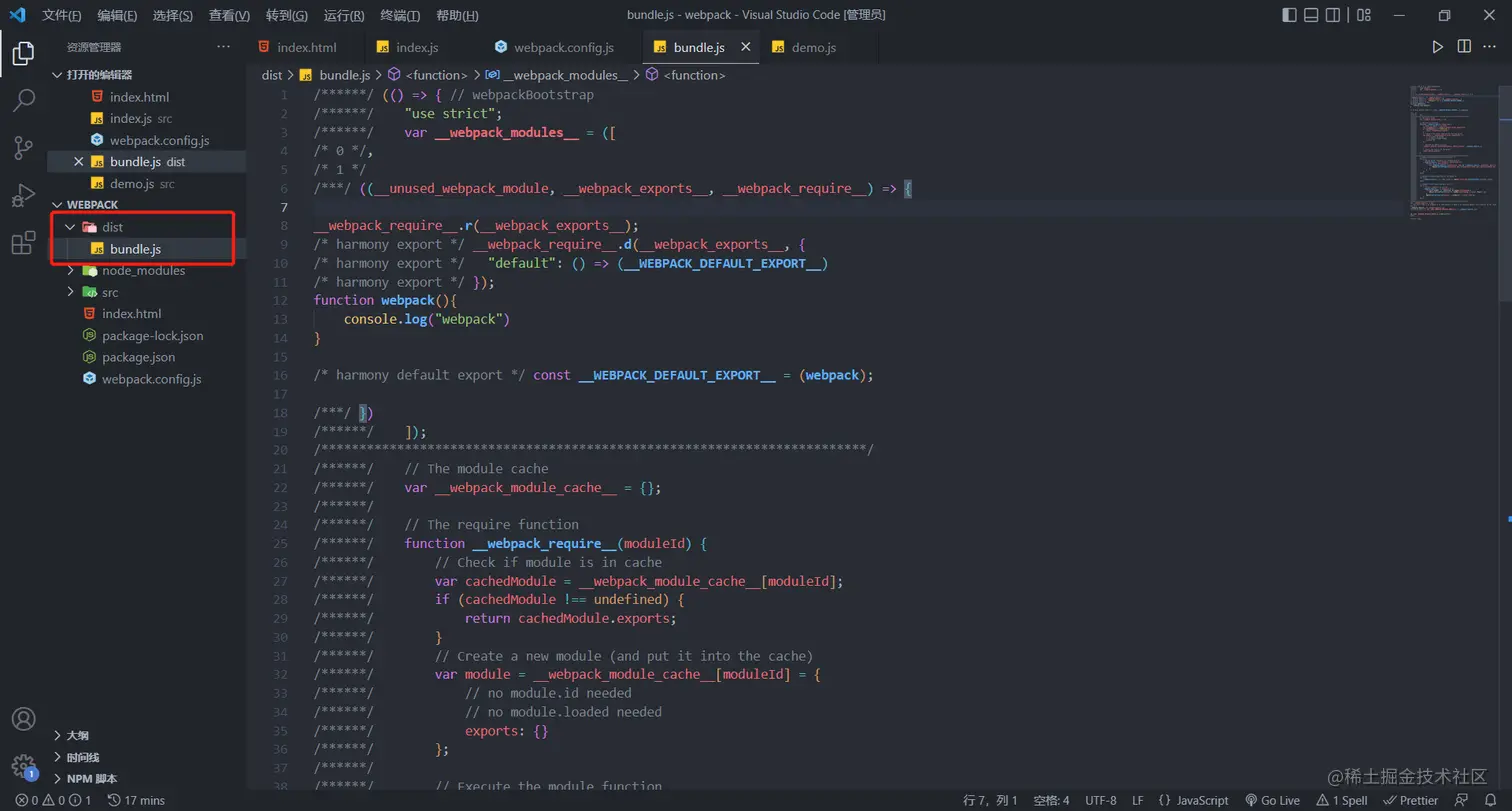
Task: Open the Explorer view in the activity bar
Action: click(23, 53)
